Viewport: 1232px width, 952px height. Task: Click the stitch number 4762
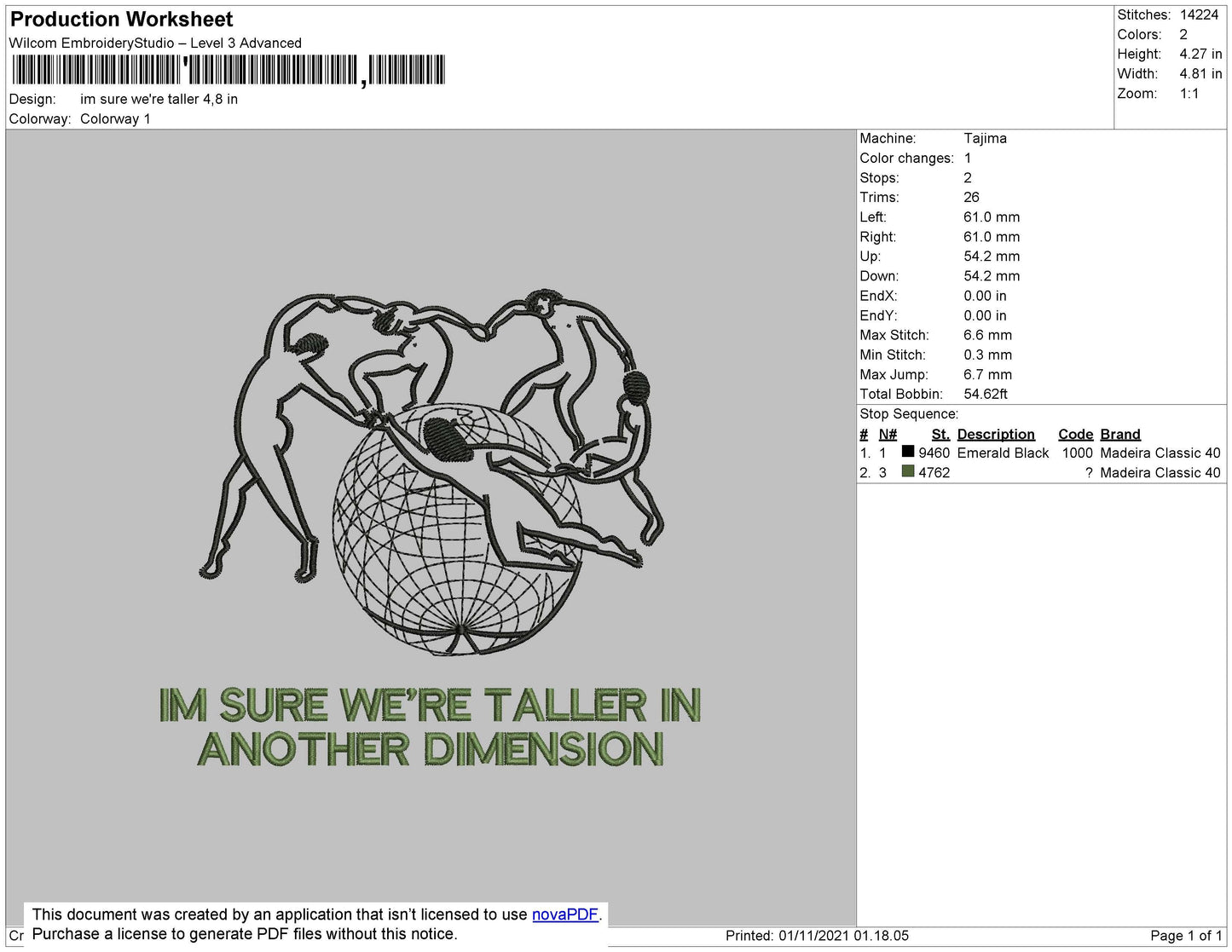[x=934, y=472]
